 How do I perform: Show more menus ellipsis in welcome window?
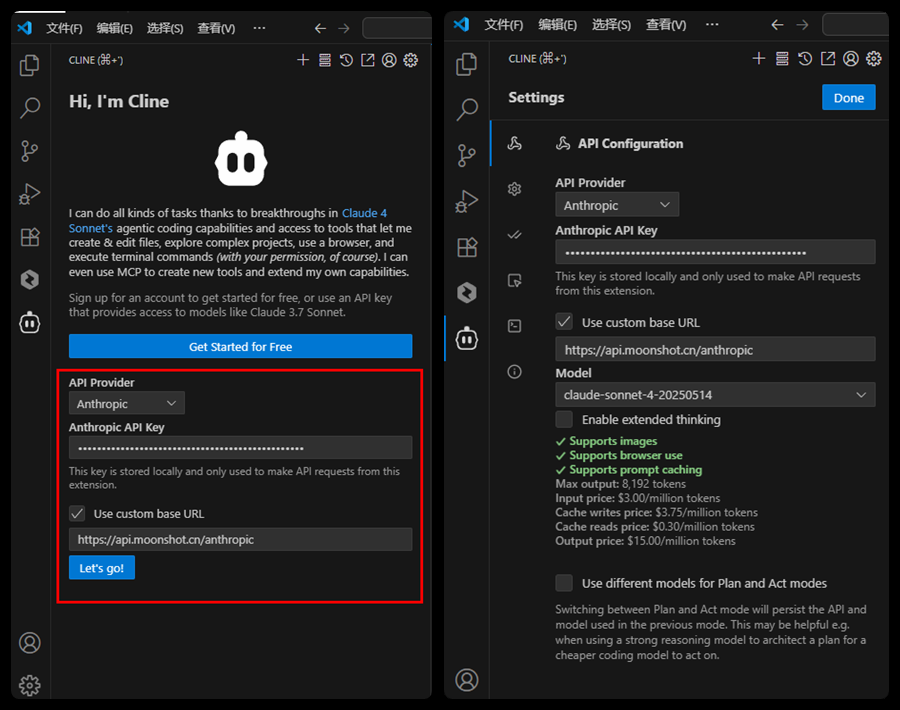coord(259,28)
